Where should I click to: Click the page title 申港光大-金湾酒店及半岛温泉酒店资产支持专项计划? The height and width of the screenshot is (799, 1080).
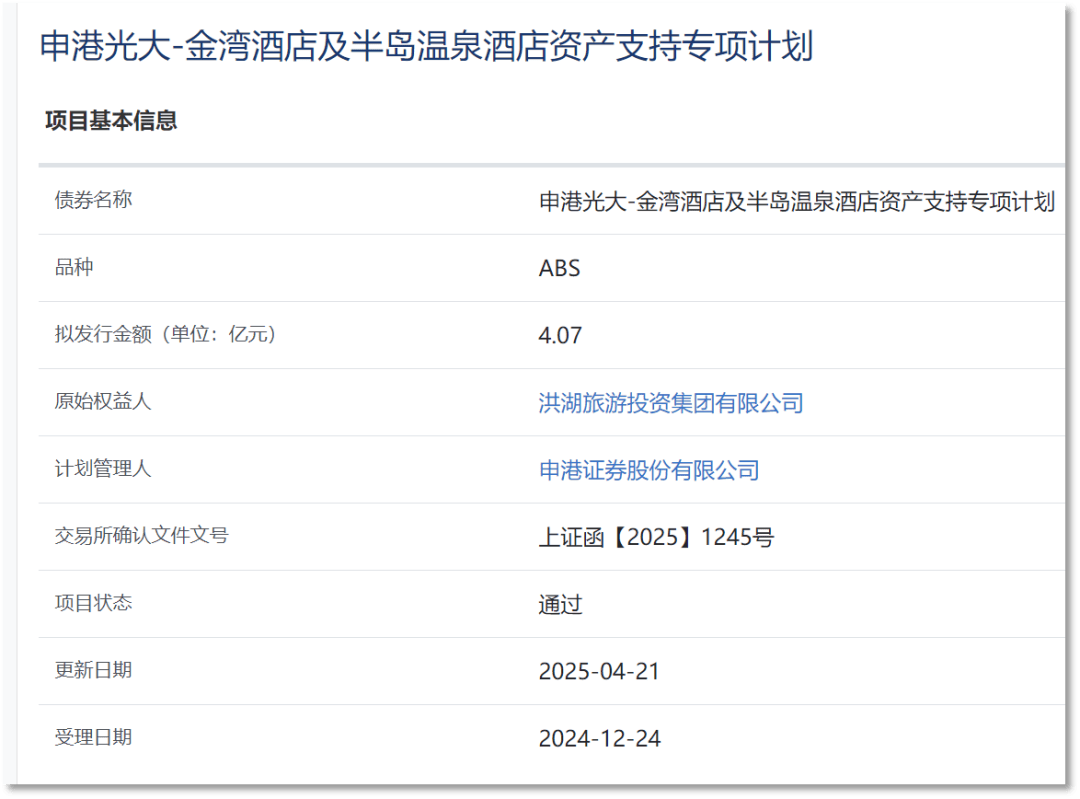pyautogui.click(x=427, y=47)
